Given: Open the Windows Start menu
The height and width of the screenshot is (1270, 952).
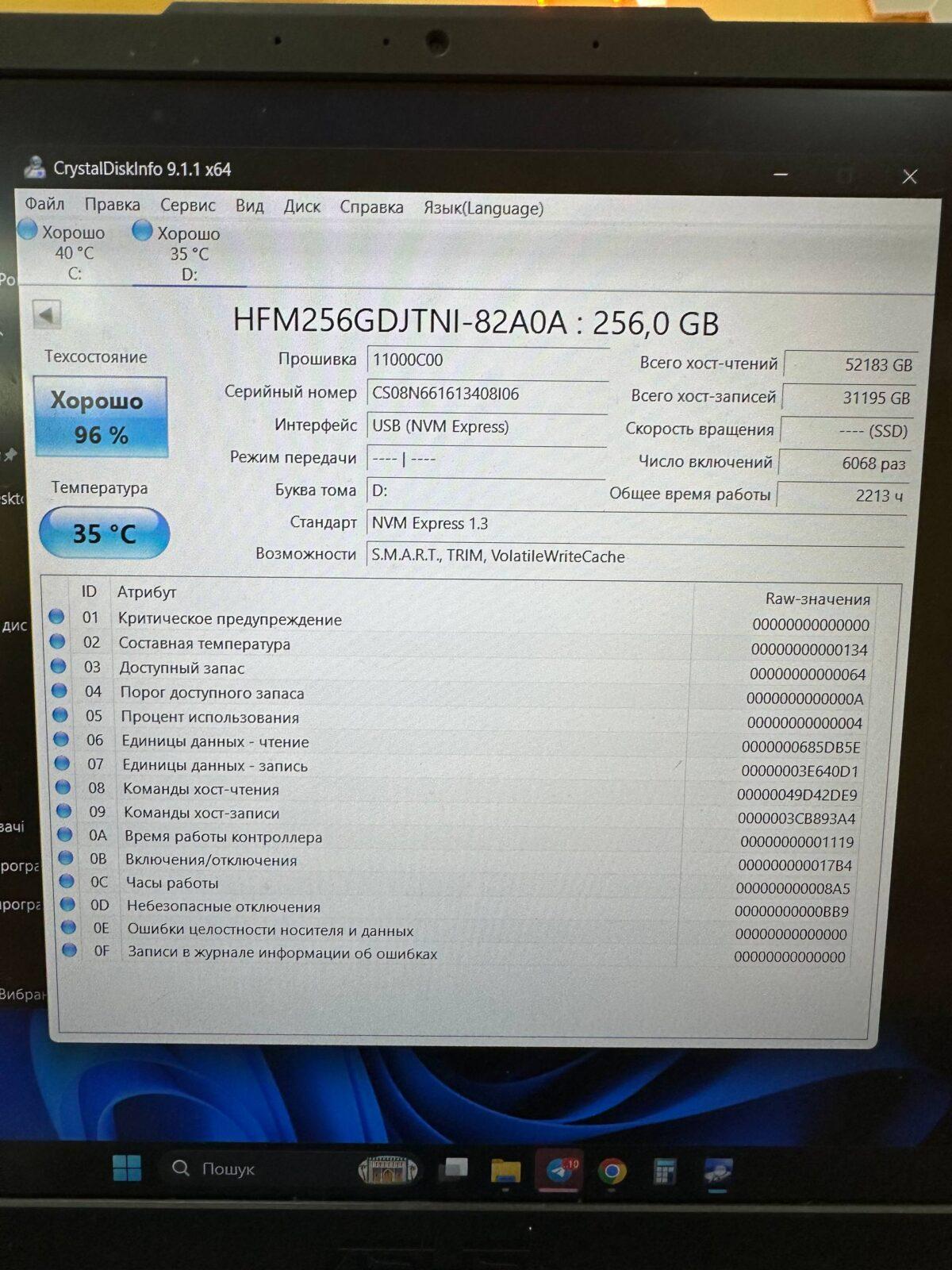Looking at the screenshot, I should point(127,1168).
